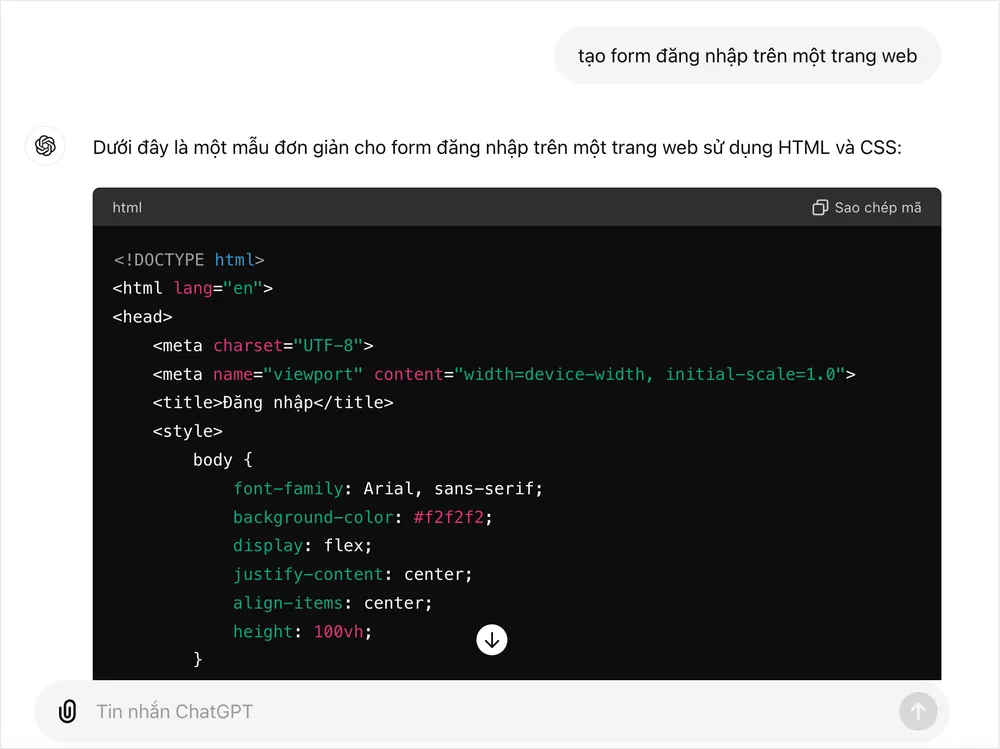Viewport: 1000px width, 749px height.
Task: Click the user message bubble about form đăng nhập
Action: click(x=747, y=56)
